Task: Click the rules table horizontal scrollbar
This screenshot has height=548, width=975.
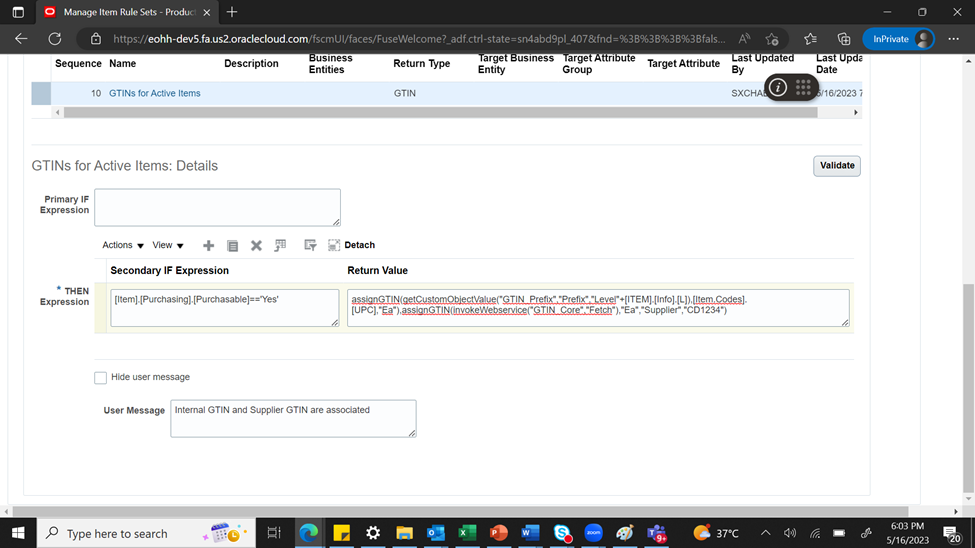Action: 440,113
